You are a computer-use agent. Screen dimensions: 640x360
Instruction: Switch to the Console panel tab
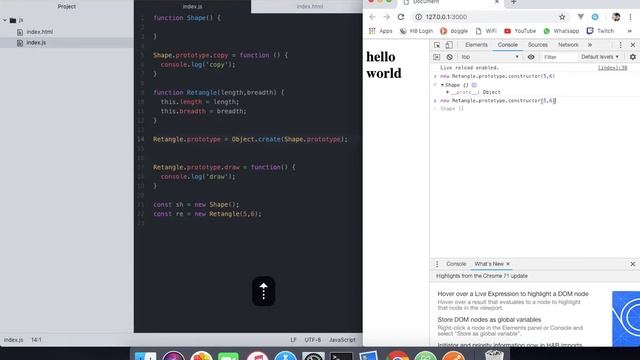point(507,45)
